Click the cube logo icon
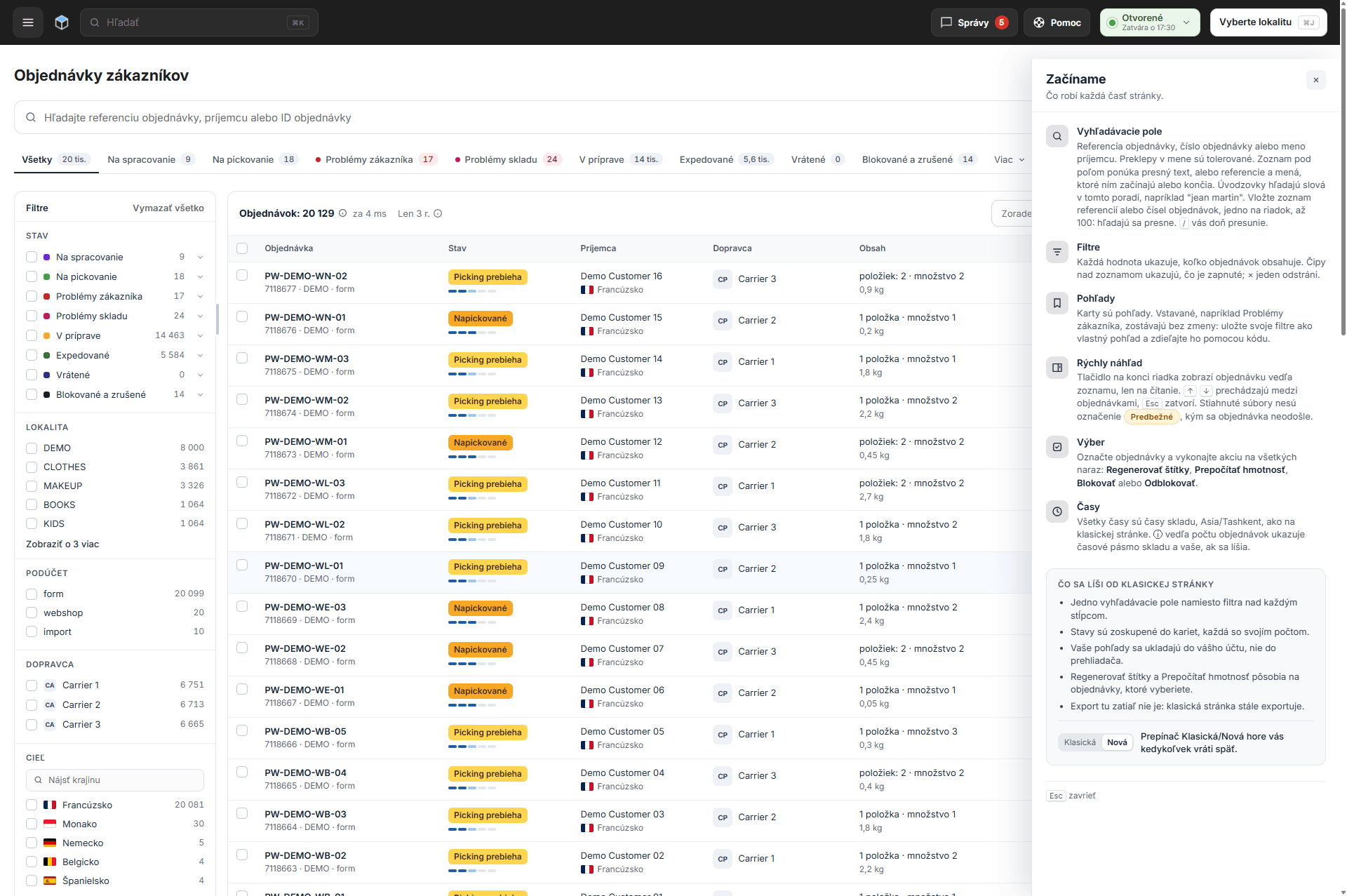Viewport: 1347px width, 896px height. pos(62,22)
